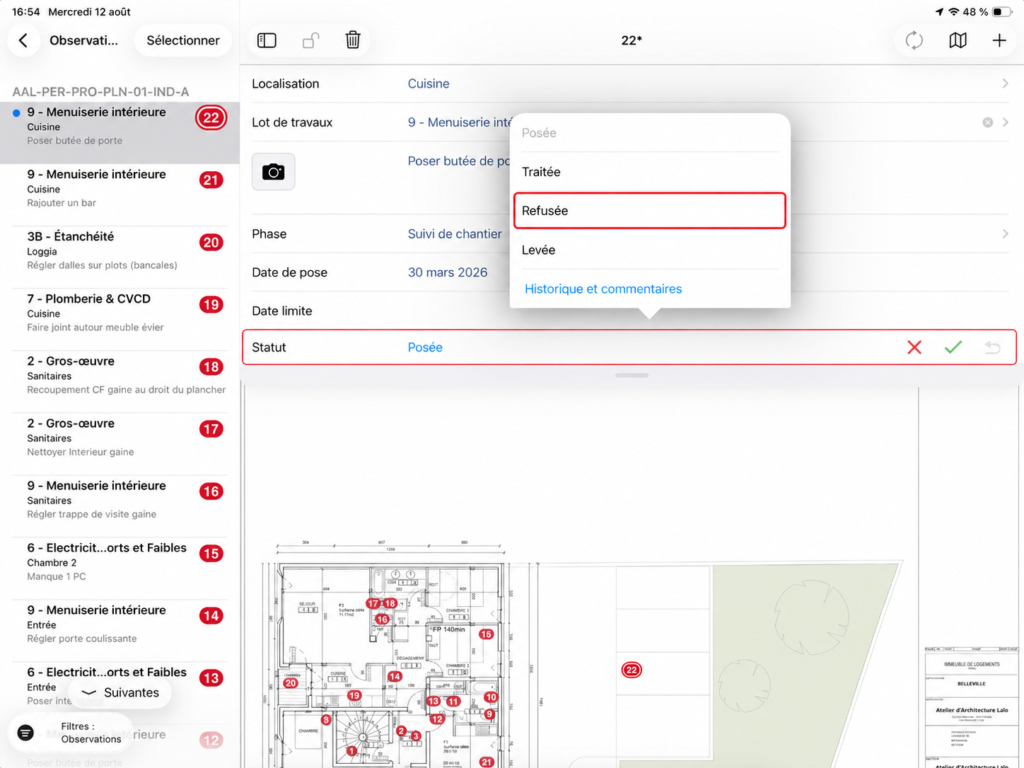Image resolution: width=1024 pixels, height=768 pixels.
Task: Tap Sélectionner button
Action: click(x=183, y=40)
